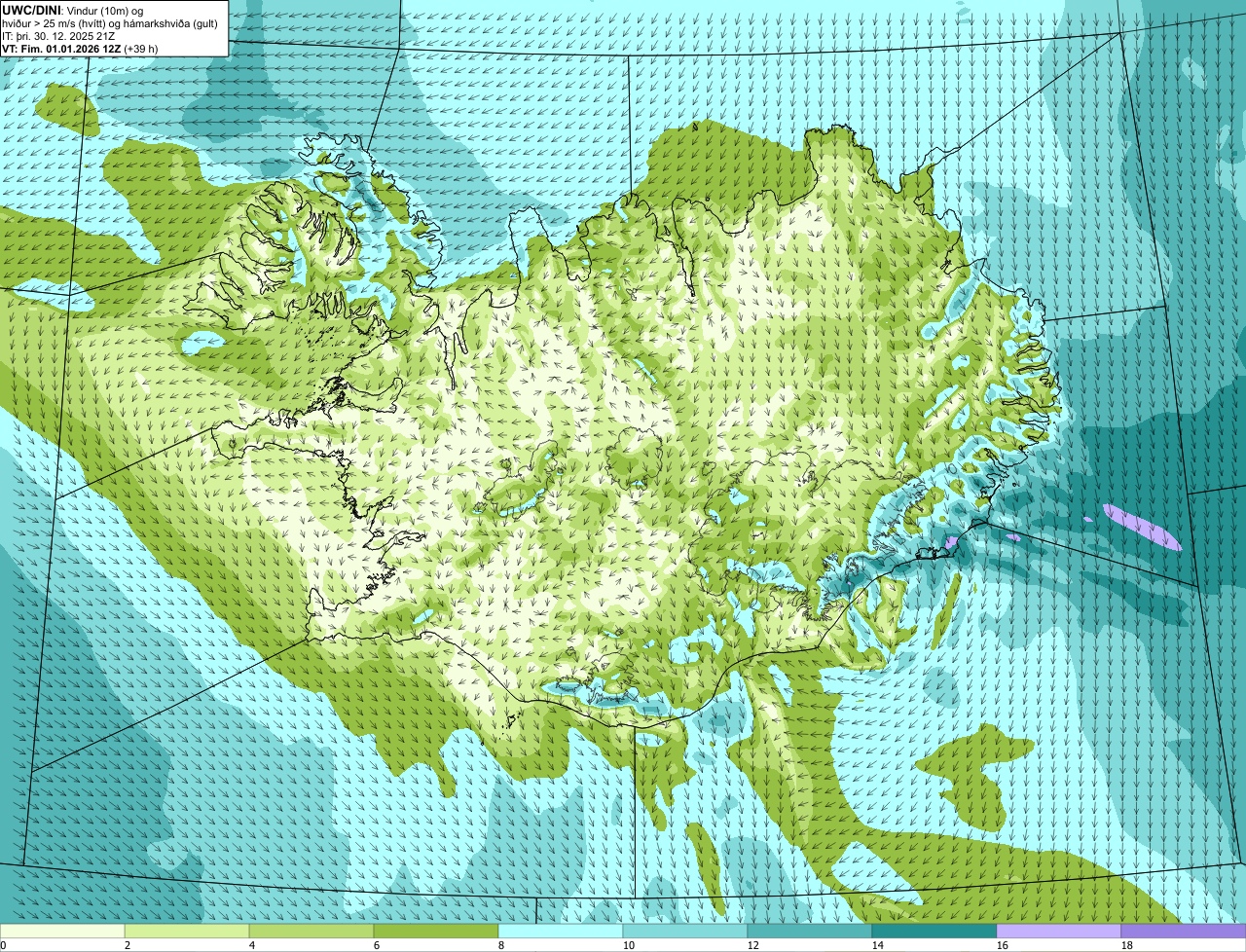This screenshot has height=952, width=1246.
Task: Select the purple above-18 m/s legend swatch
Action: coord(1184,932)
